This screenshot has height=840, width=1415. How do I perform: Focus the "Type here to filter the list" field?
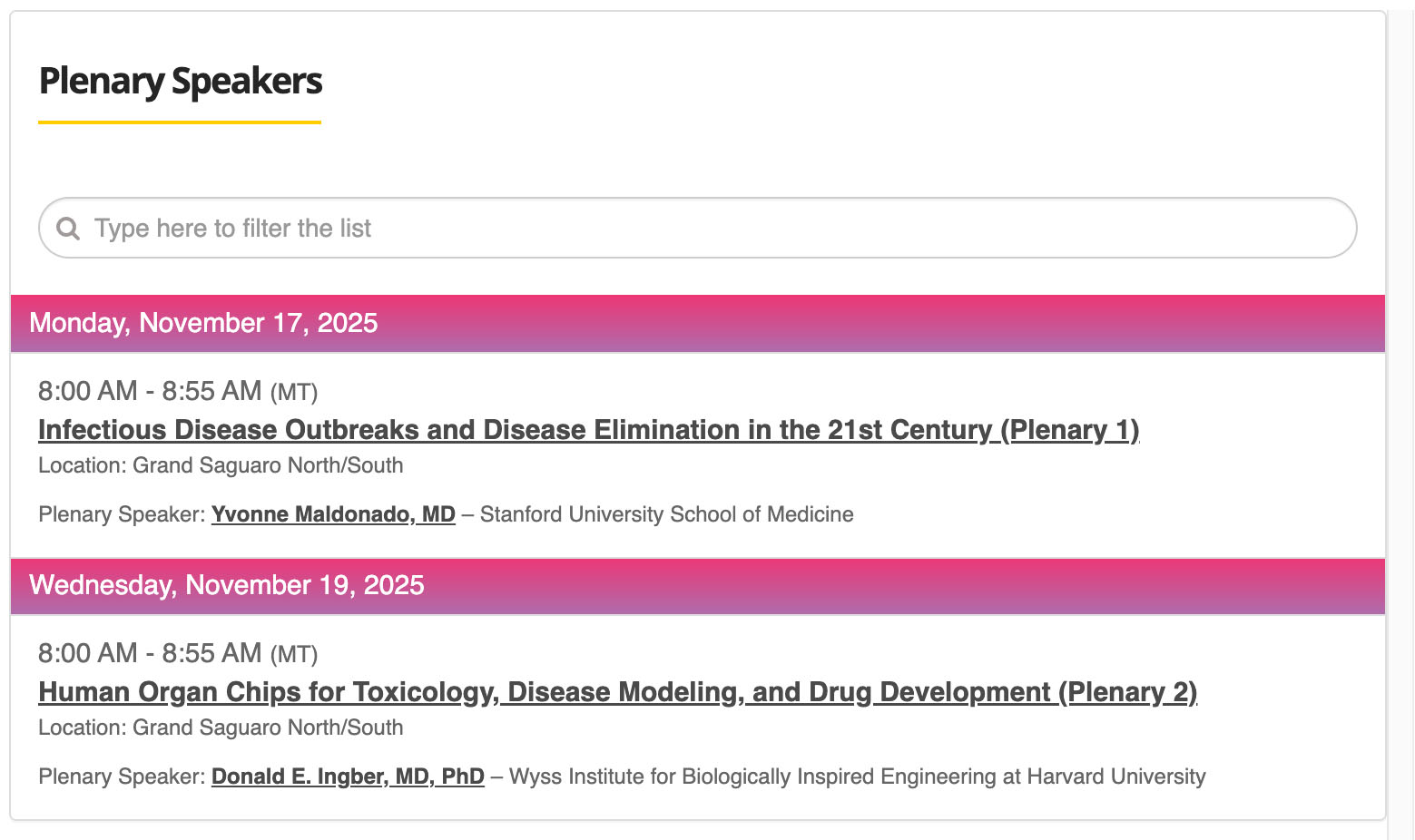tap(708, 228)
